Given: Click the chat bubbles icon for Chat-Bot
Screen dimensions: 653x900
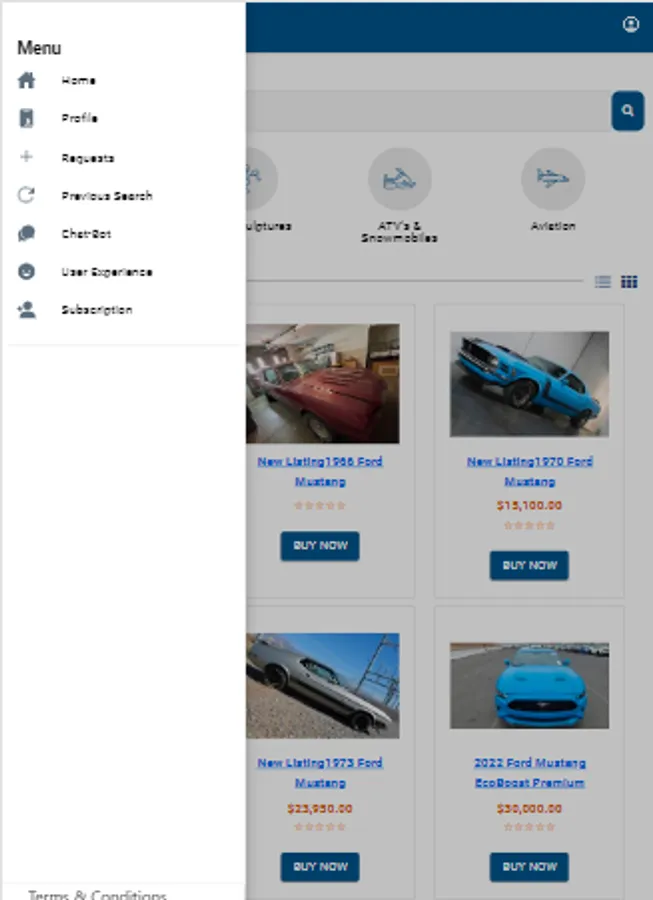Looking at the screenshot, I should [x=26, y=234].
